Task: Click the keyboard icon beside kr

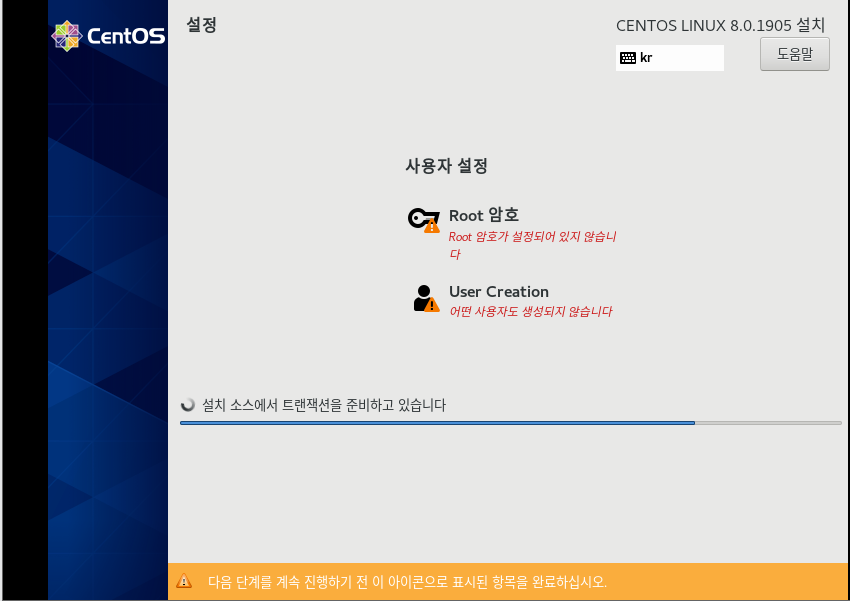Action: pos(628,58)
